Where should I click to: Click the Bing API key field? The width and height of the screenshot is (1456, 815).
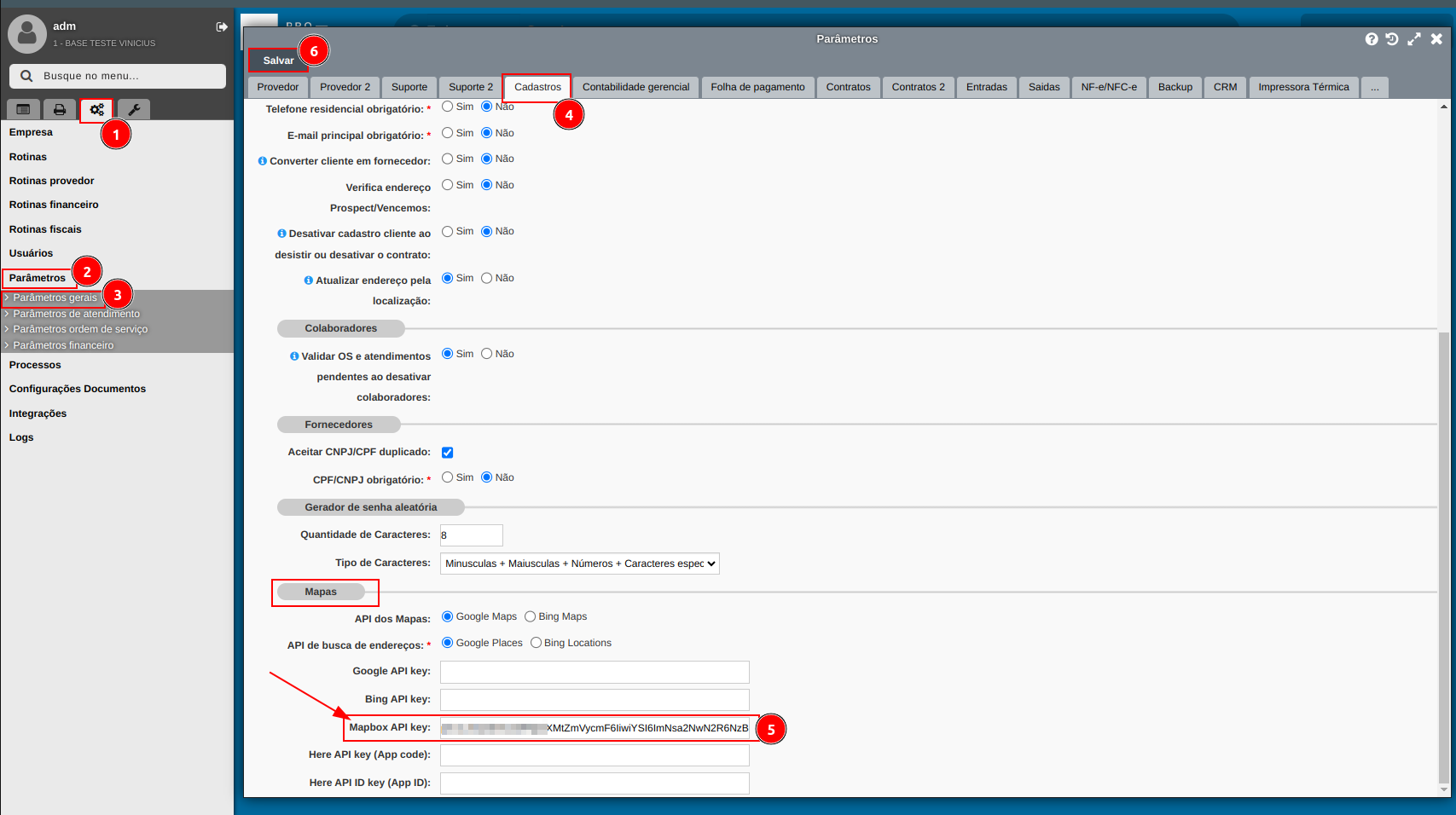coord(595,700)
